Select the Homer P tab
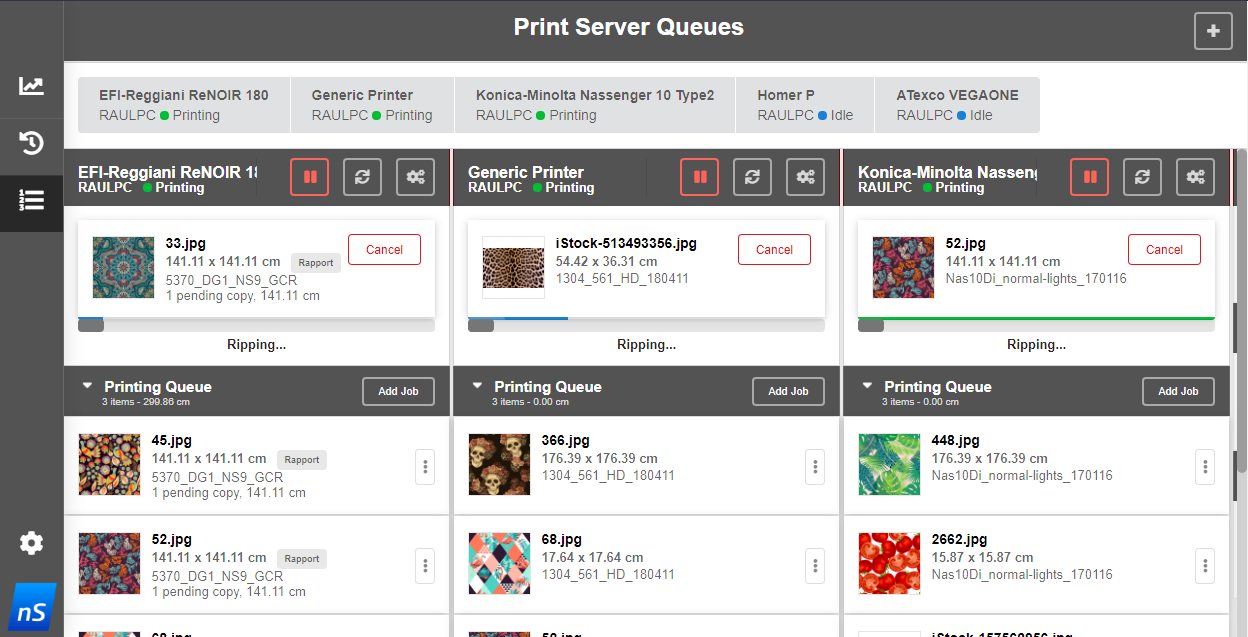 coord(805,105)
